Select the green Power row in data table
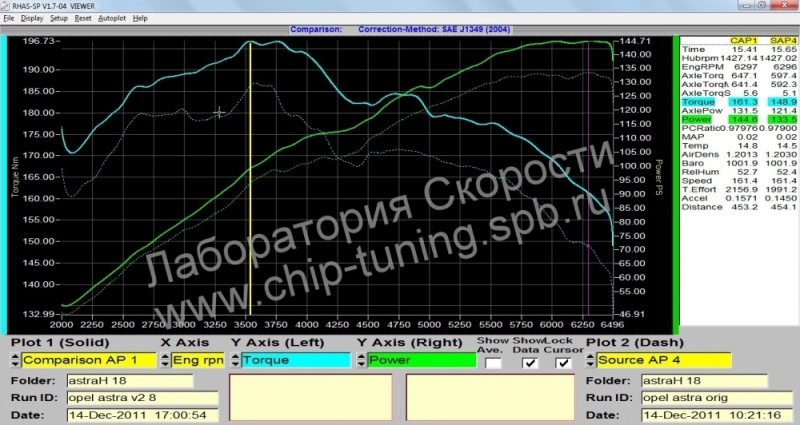 click(x=735, y=119)
